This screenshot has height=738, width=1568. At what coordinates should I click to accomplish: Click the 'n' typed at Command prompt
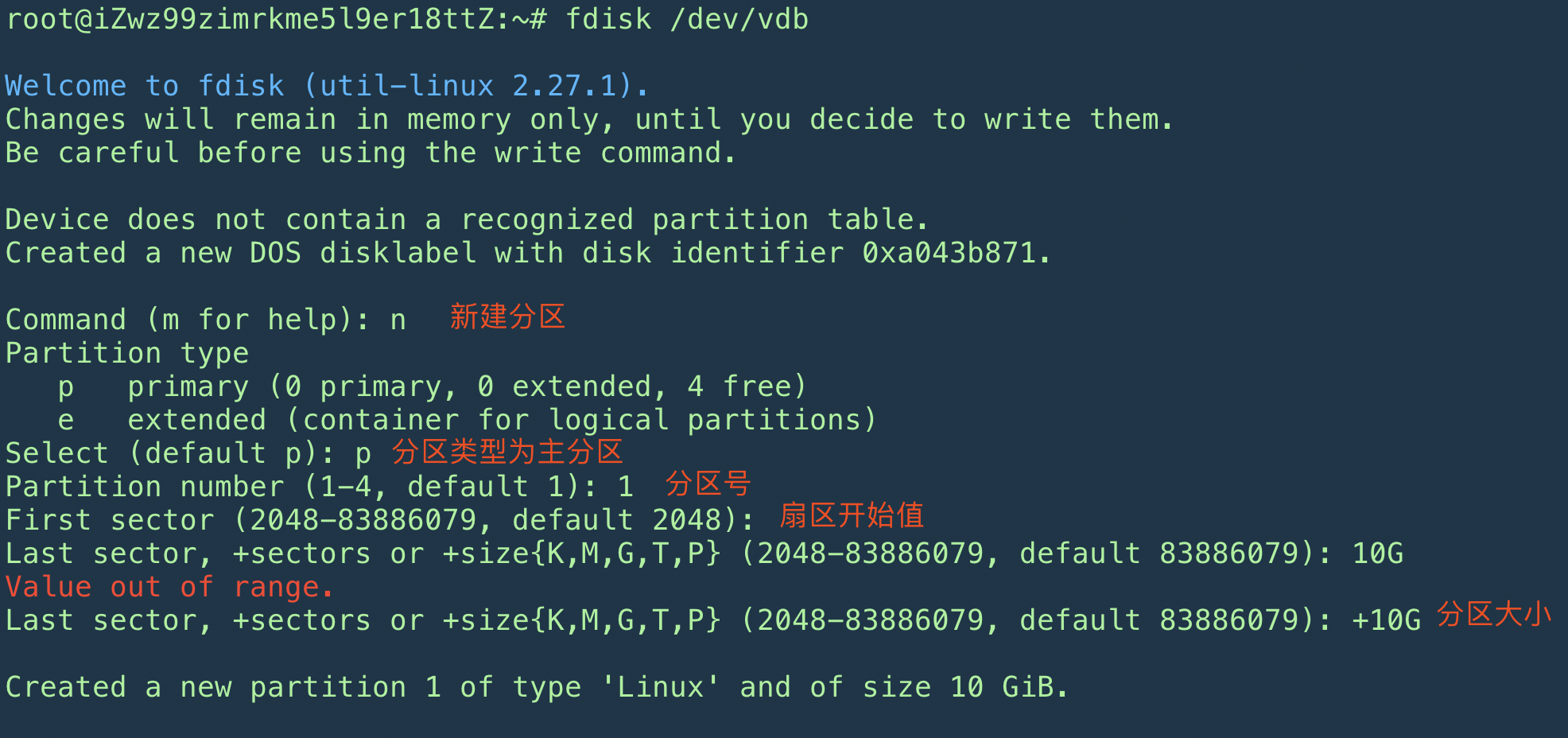click(x=398, y=320)
